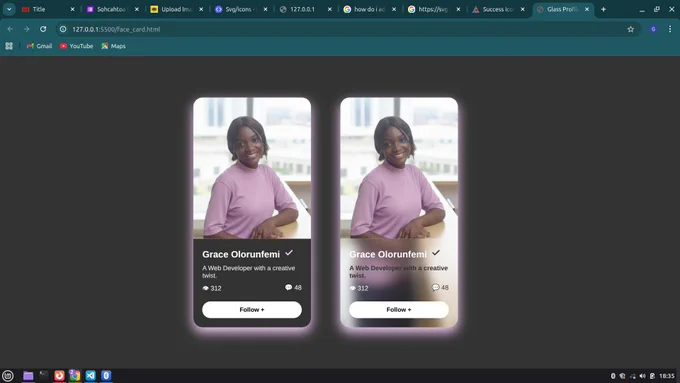This screenshot has height=383, width=680.
Task: Go forward to next page
Action: click(26, 29)
